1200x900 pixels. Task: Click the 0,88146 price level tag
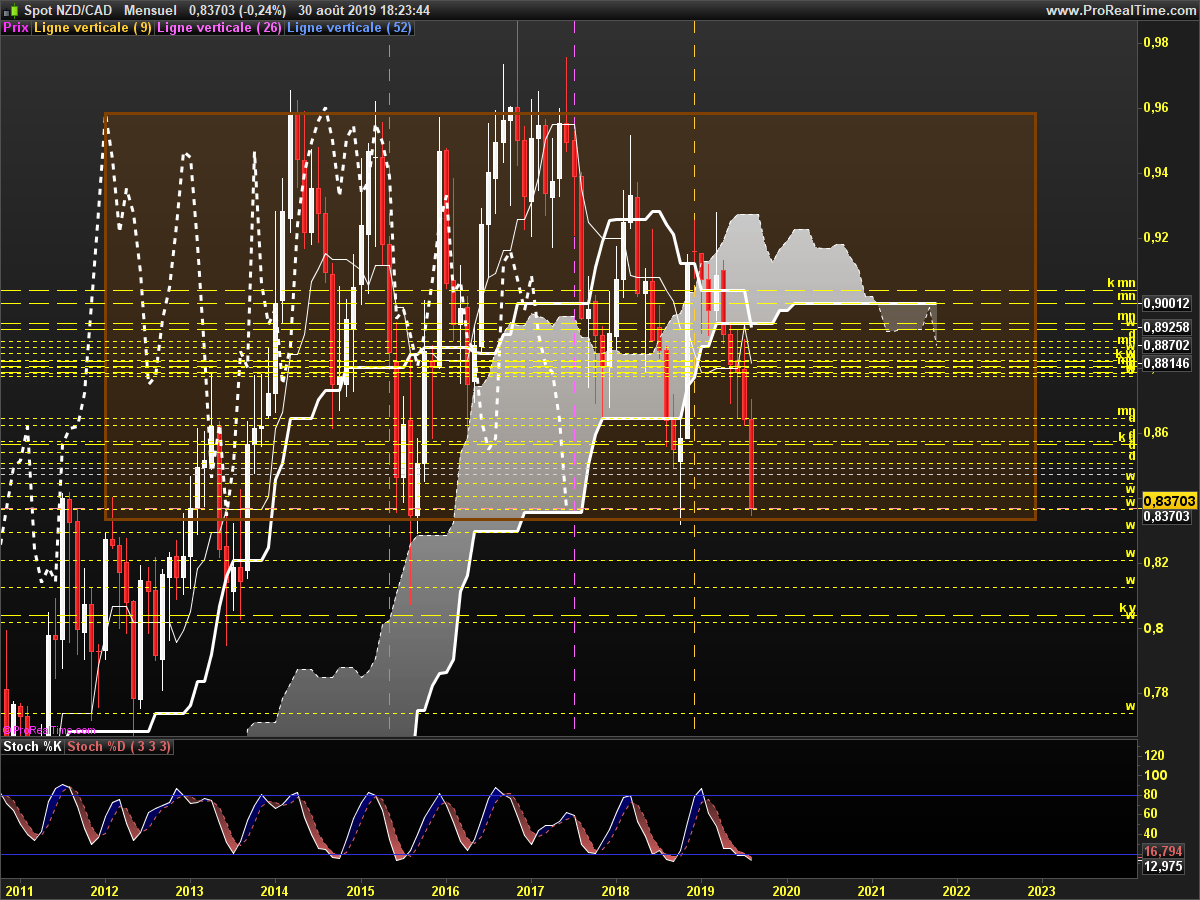[1167, 363]
